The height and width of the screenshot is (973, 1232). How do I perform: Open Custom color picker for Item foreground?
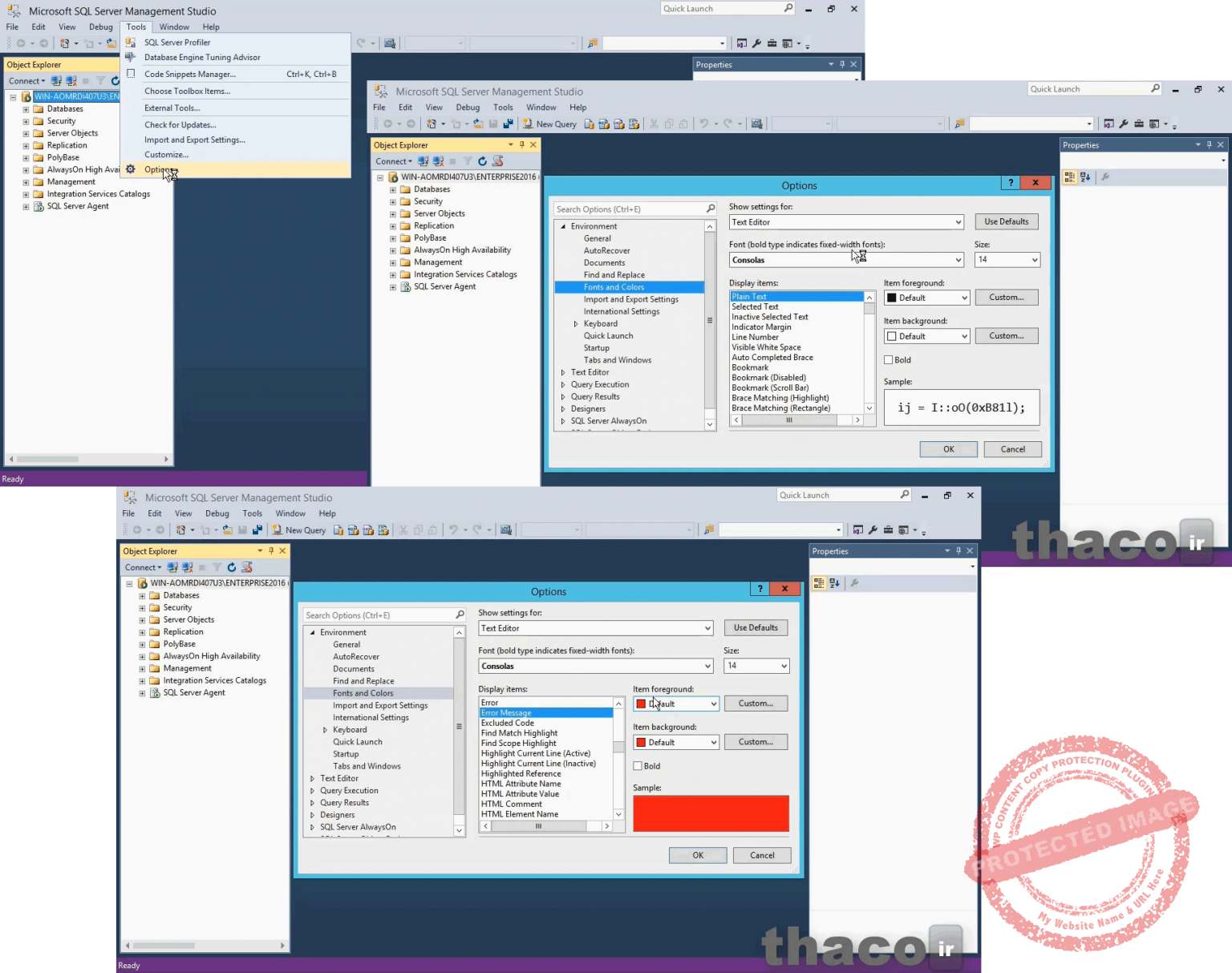[x=1006, y=297]
